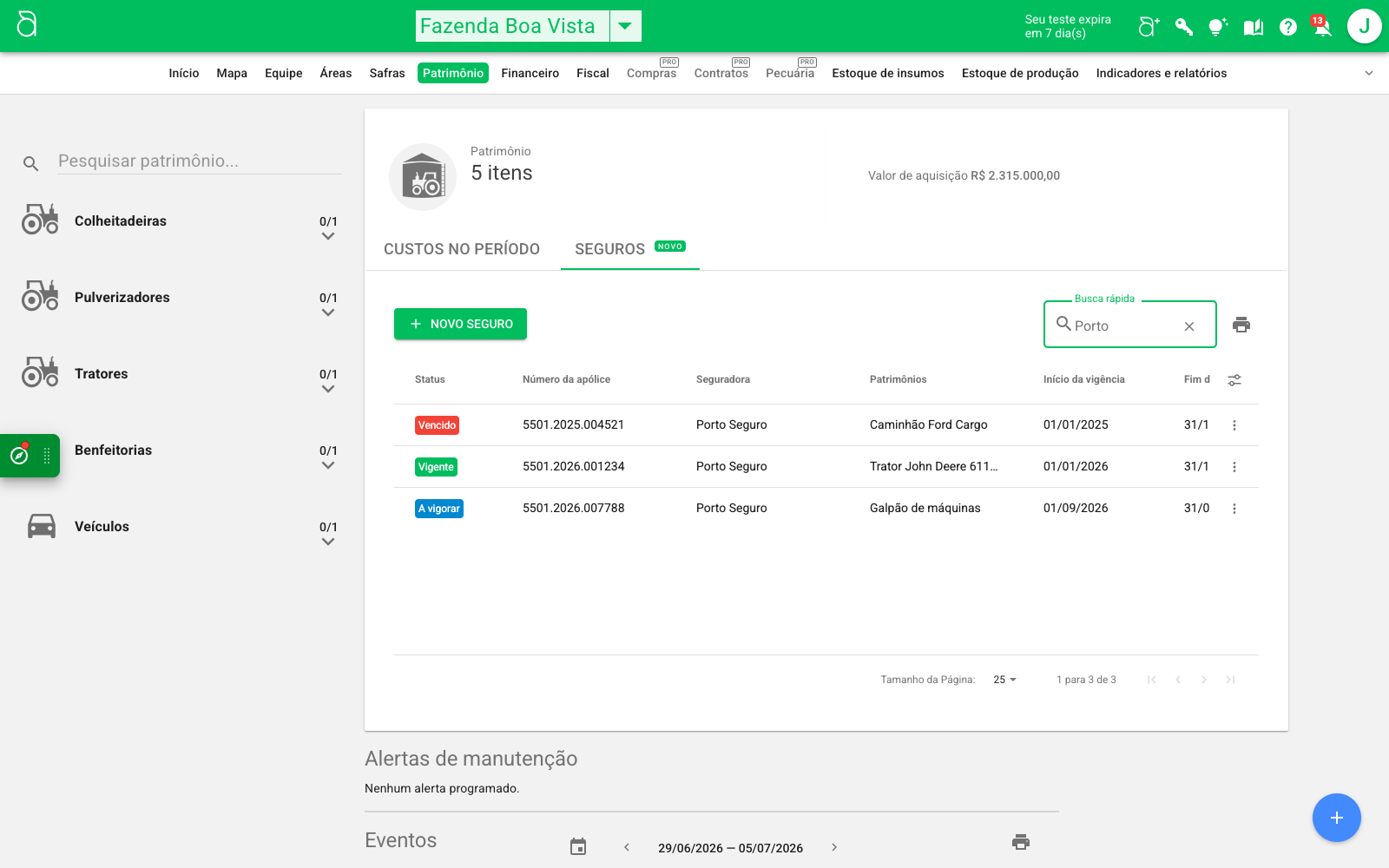
Task: Select the Tratores tractor icon
Action: [x=40, y=373]
